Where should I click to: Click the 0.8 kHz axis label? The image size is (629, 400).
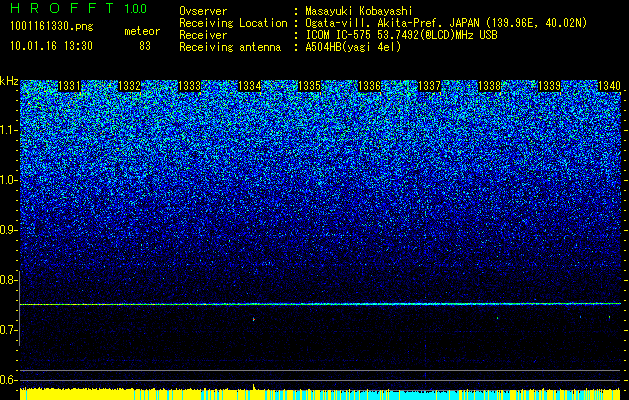point(7,280)
